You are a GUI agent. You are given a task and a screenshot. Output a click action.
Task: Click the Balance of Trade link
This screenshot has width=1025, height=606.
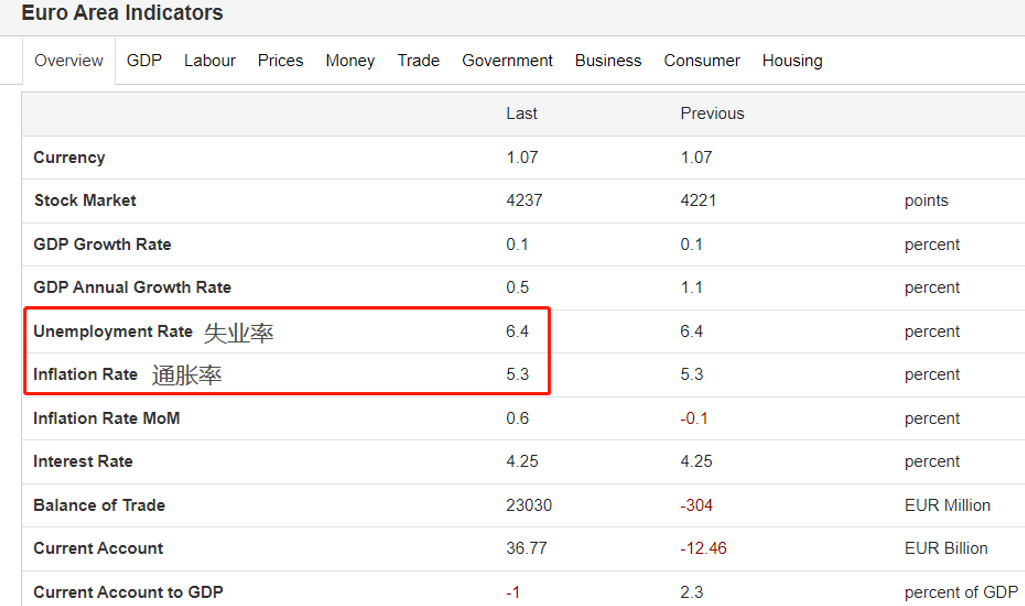point(99,505)
